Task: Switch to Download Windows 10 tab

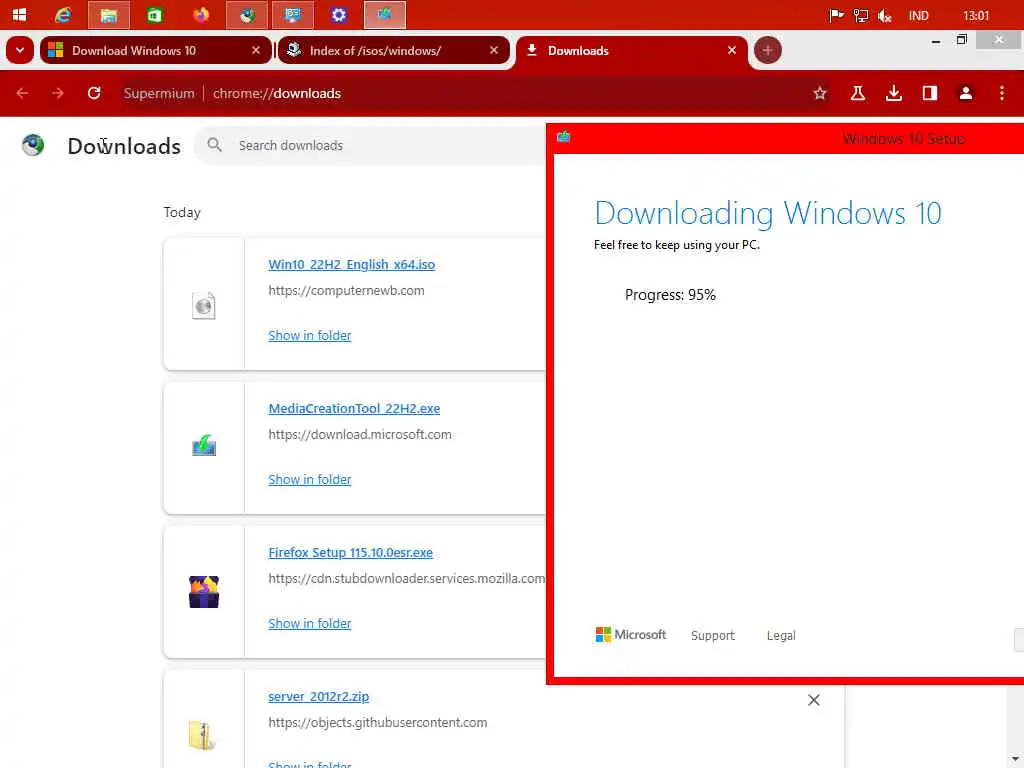Action: tap(155, 50)
